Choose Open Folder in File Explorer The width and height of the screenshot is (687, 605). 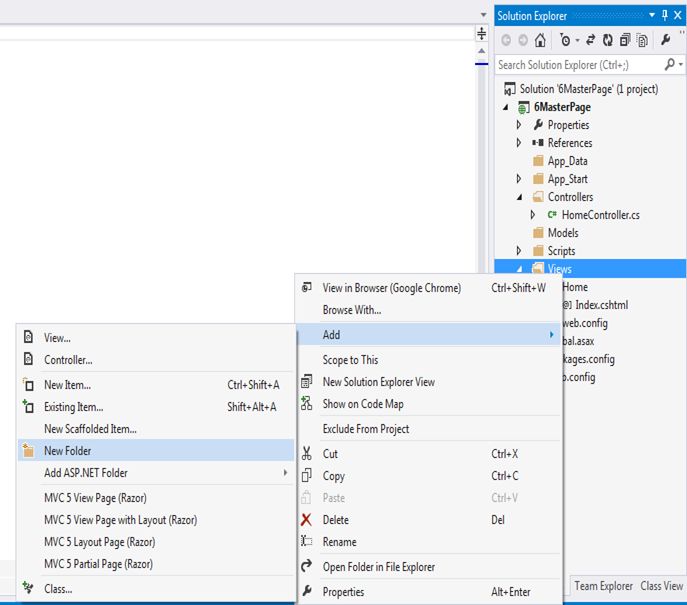pos(428,566)
